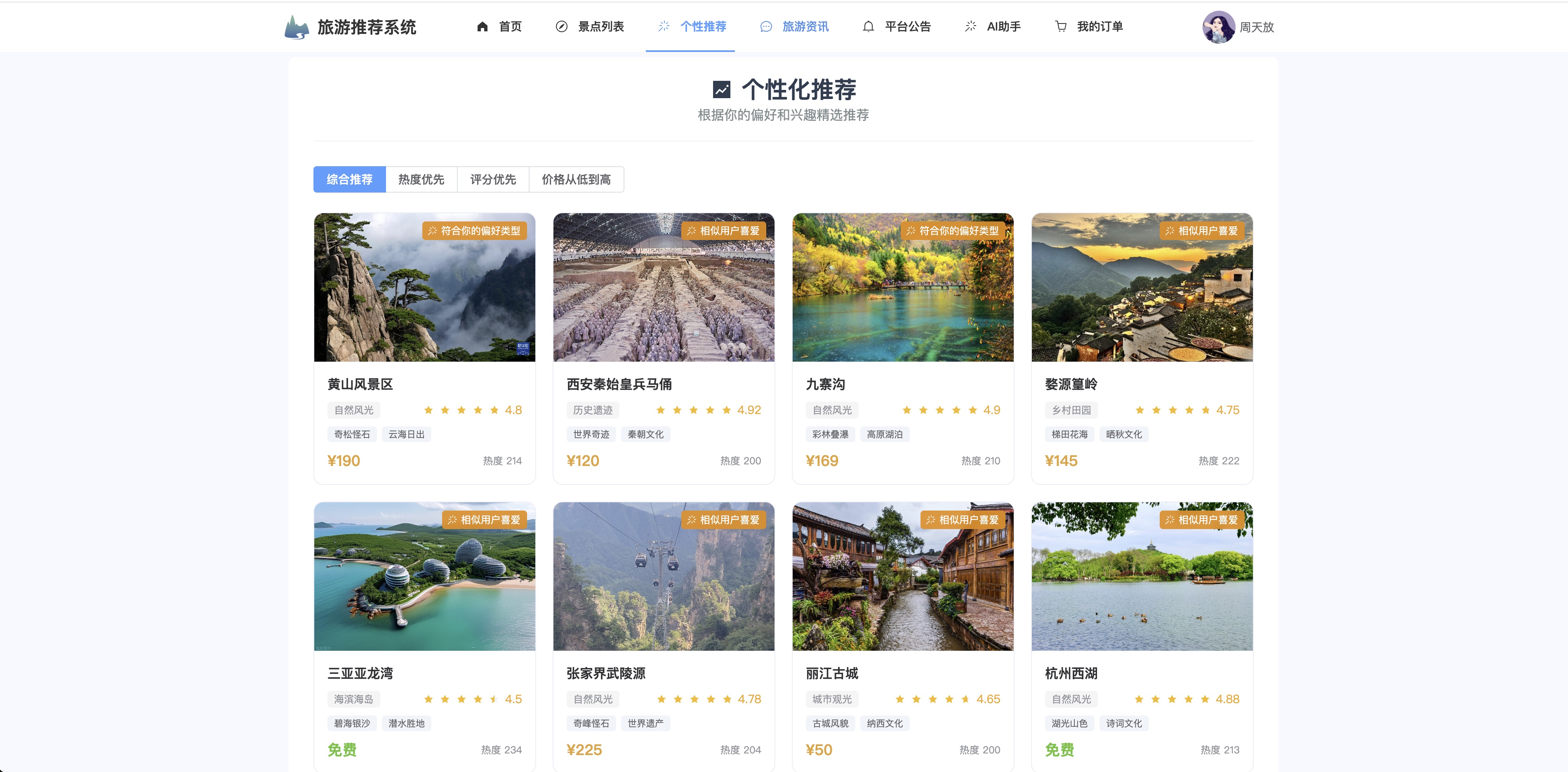Image resolution: width=1568 pixels, height=772 pixels.
Task: Click the 丽江古城 title
Action: 832,674
